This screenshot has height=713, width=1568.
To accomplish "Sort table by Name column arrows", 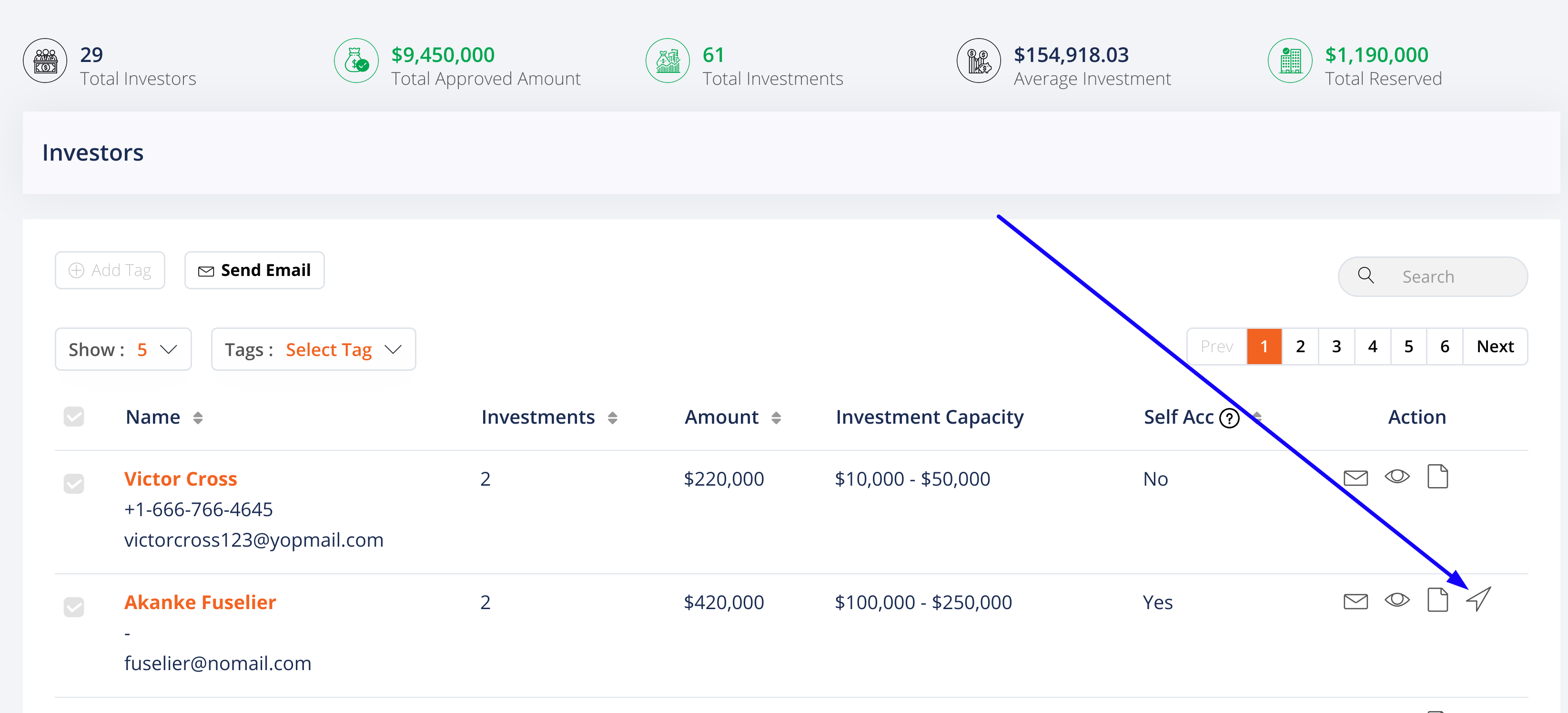I will coord(197,418).
